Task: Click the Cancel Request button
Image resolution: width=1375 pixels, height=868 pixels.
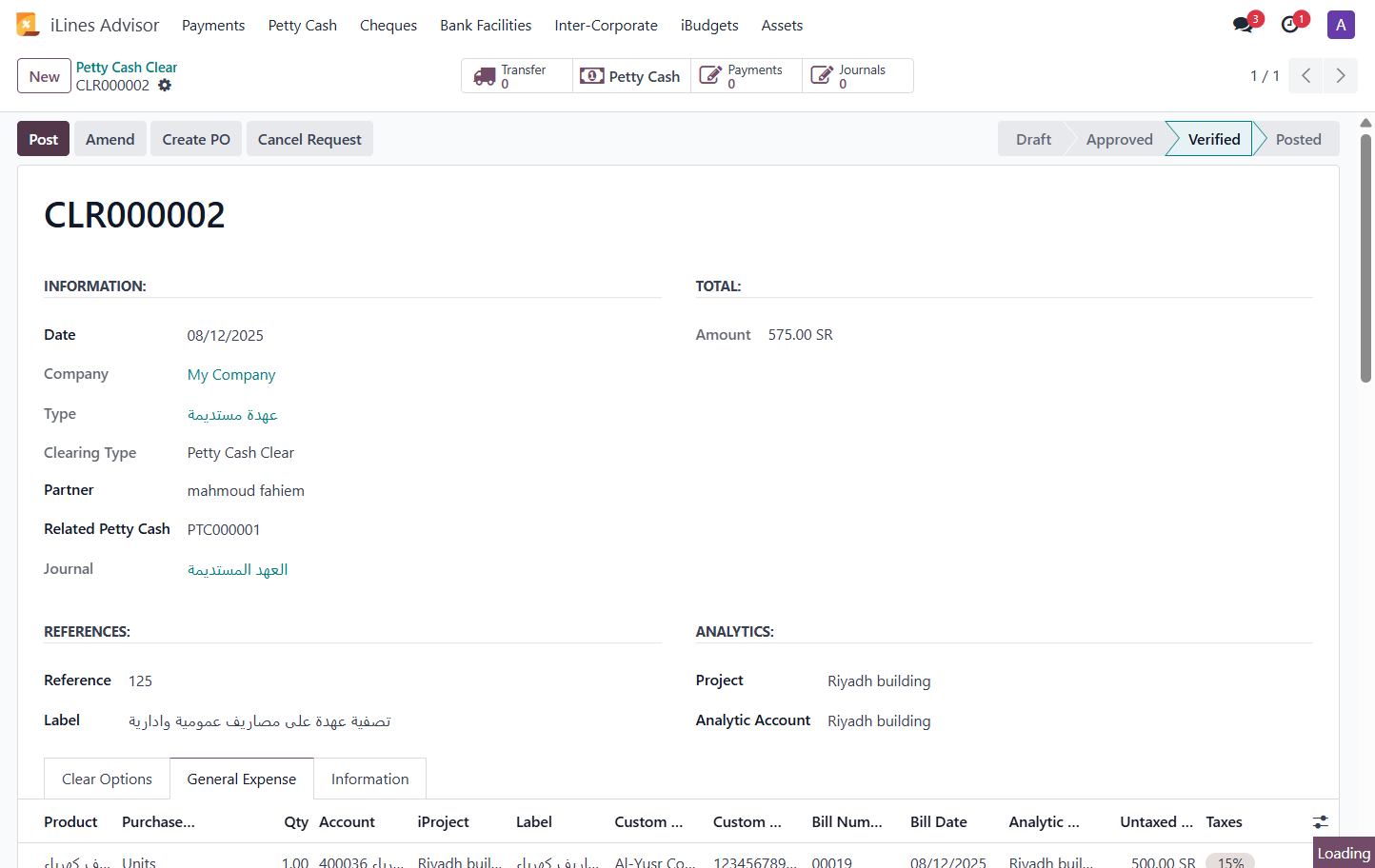Action: [309, 139]
